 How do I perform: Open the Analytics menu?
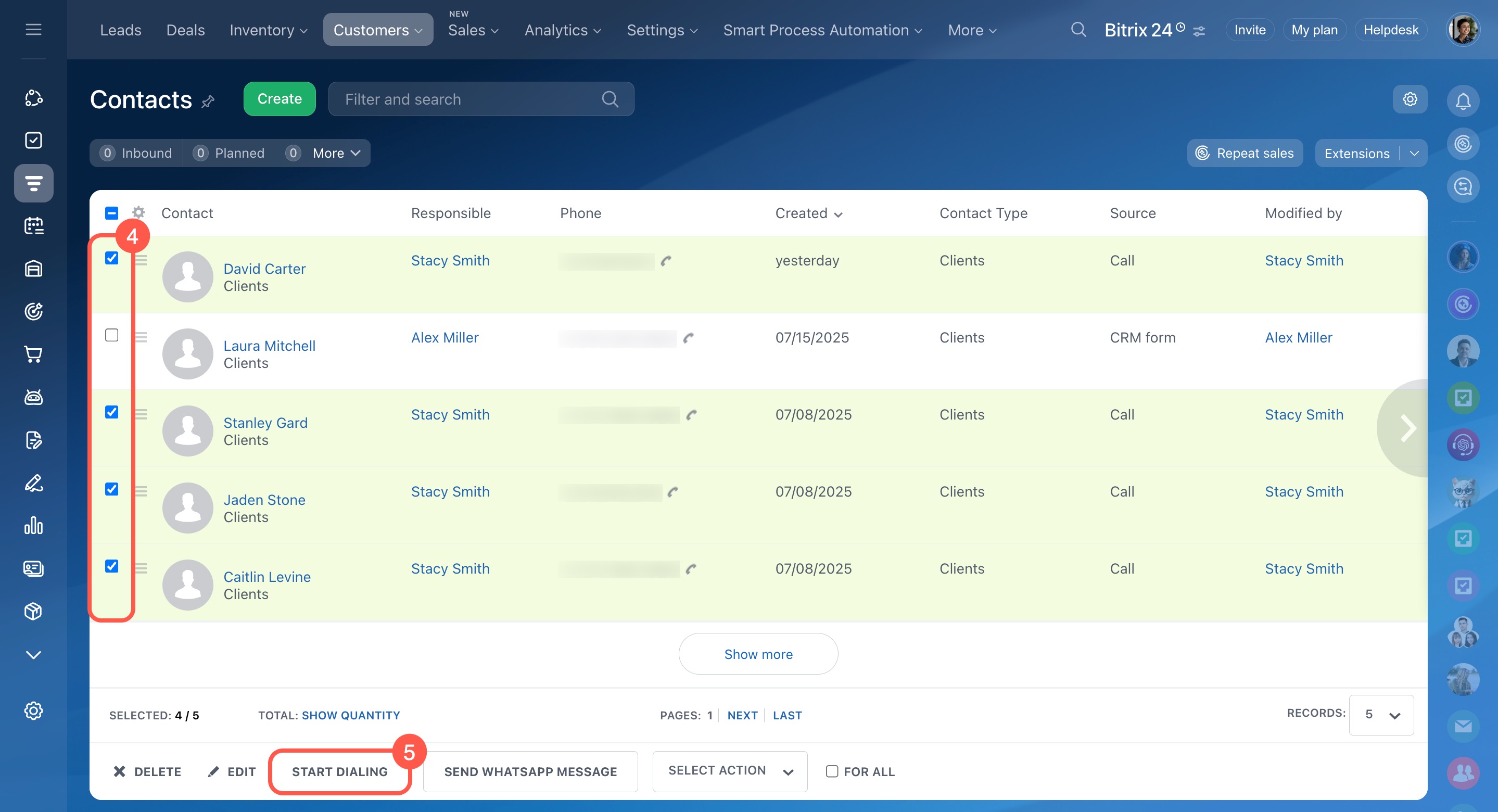[562, 30]
